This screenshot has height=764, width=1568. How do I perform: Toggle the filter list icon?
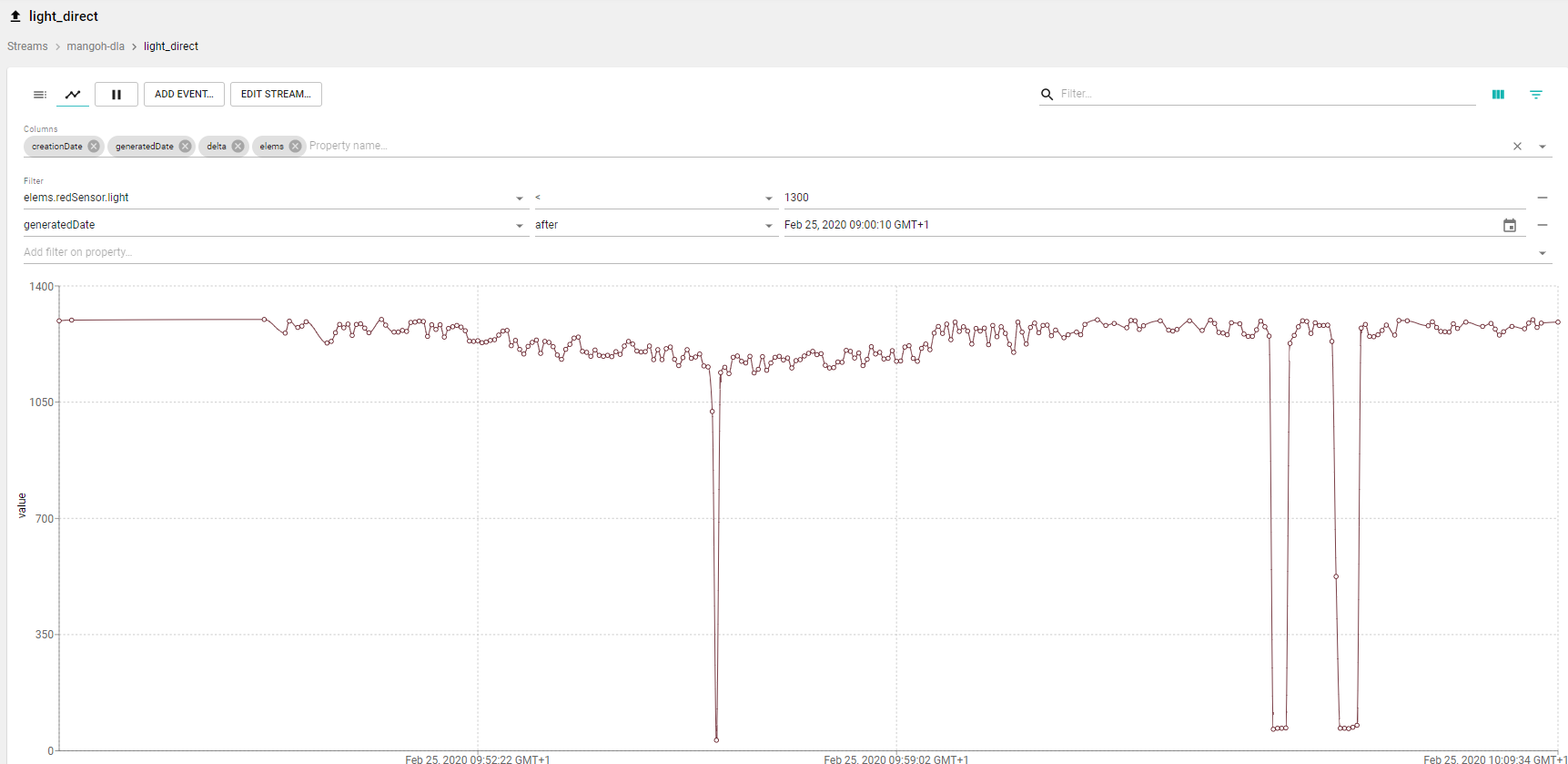coord(1536,95)
